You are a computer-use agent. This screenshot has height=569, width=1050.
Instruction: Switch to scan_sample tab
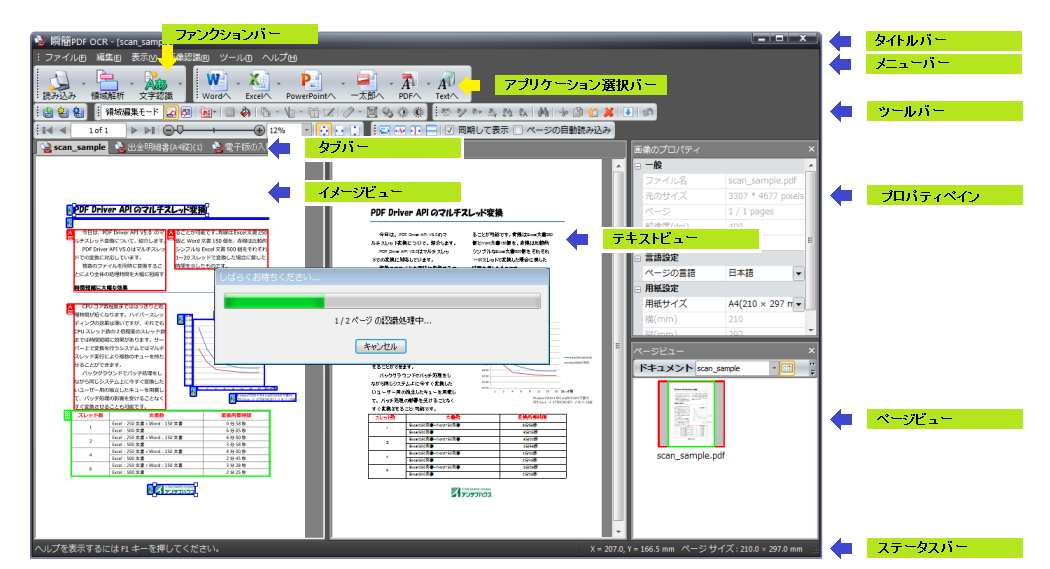pos(73,147)
